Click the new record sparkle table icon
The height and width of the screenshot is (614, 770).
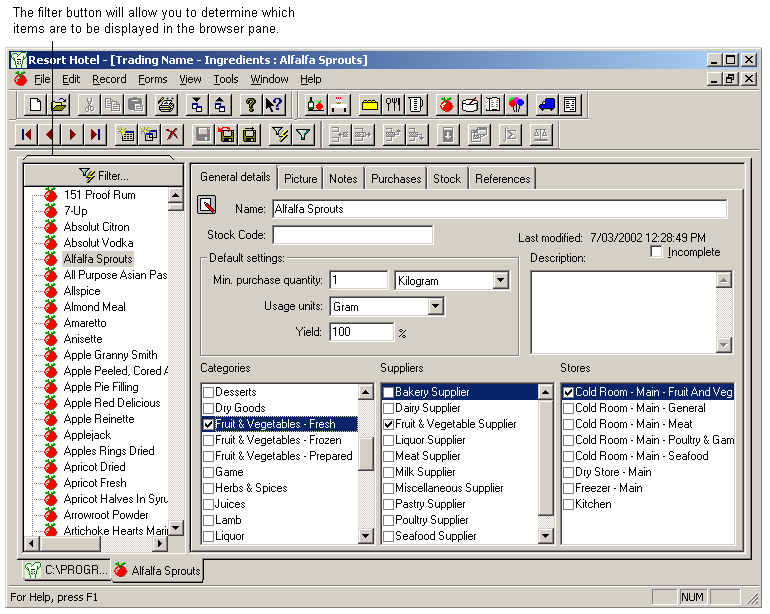pyautogui.click(x=126, y=135)
